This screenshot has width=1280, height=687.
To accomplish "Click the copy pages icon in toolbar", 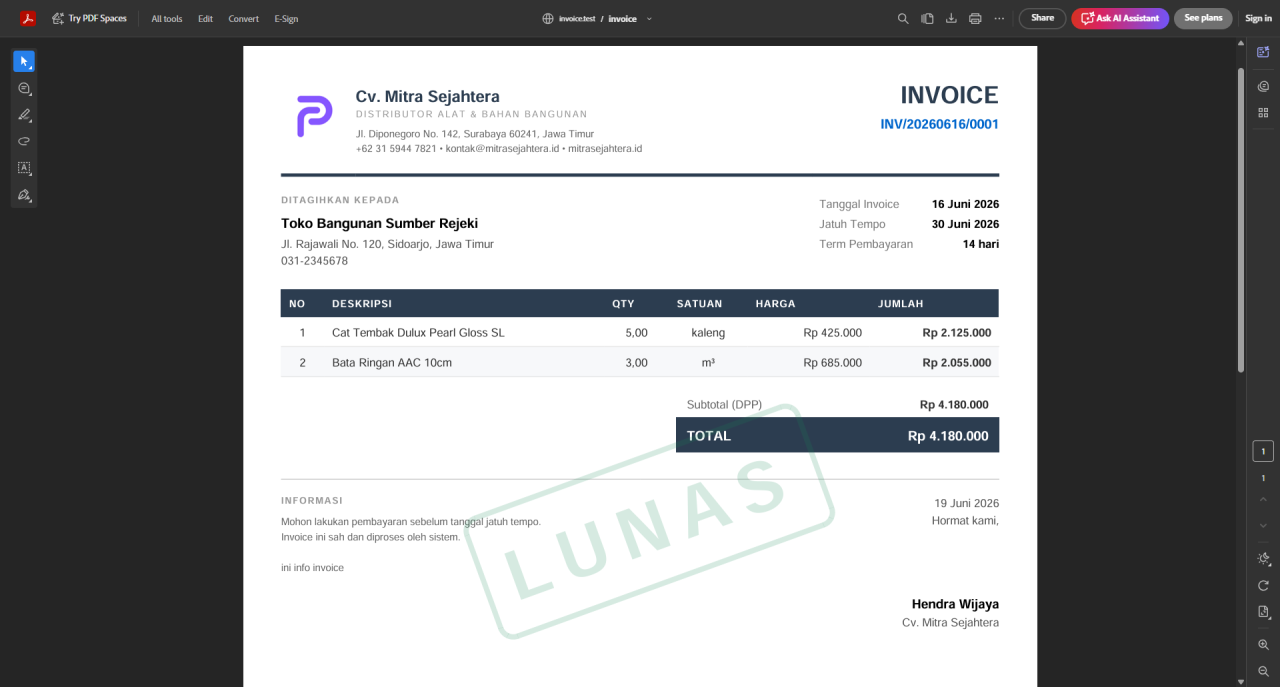I will (x=927, y=18).
